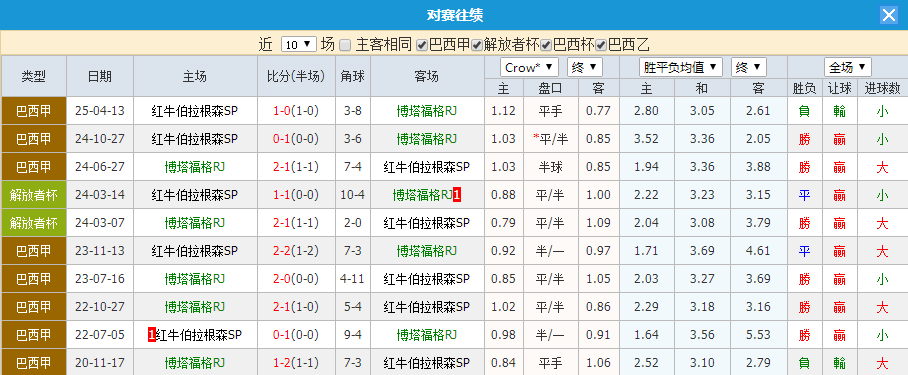Open the 终 dropdown beside 胜平负均值
This screenshot has width=908, height=375.
pos(749,67)
